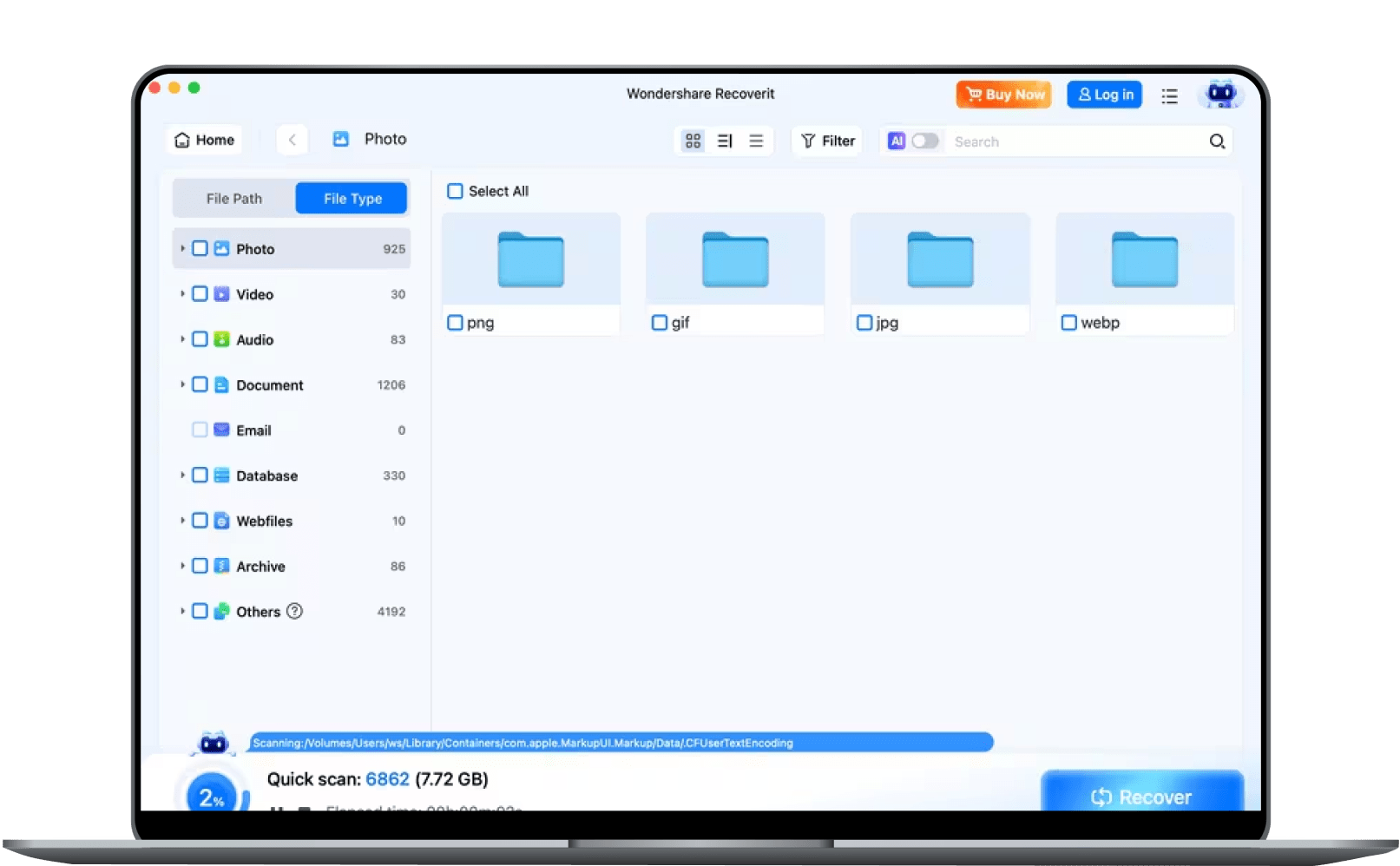Open the webp folder icon

click(x=1145, y=259)
